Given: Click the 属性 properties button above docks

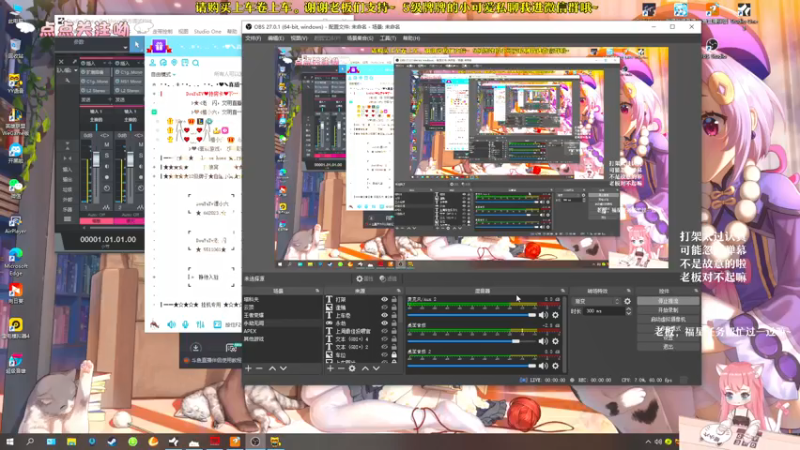Looking at the screenshot, I should (364, 279).
